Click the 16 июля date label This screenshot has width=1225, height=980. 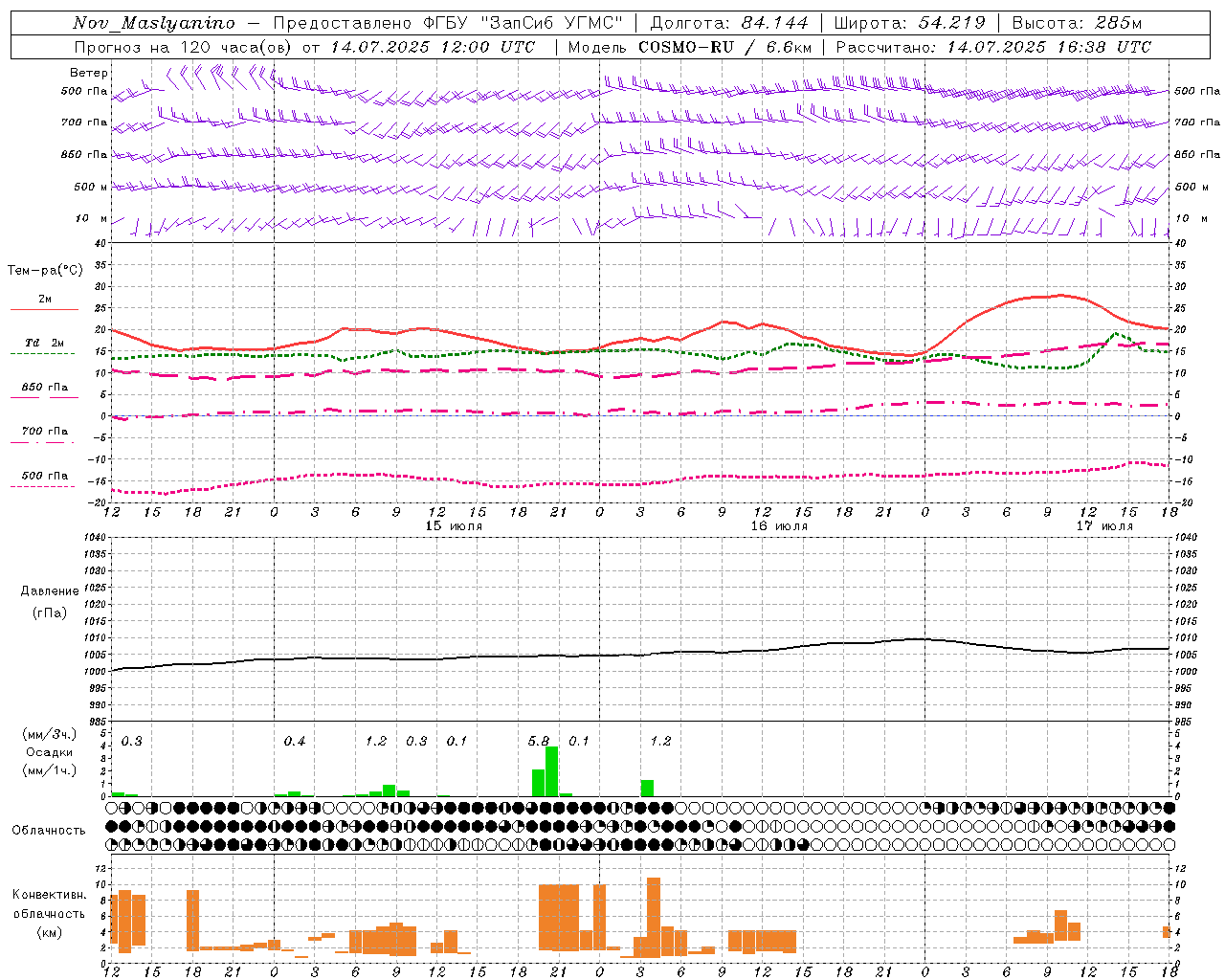pos(778,526)
